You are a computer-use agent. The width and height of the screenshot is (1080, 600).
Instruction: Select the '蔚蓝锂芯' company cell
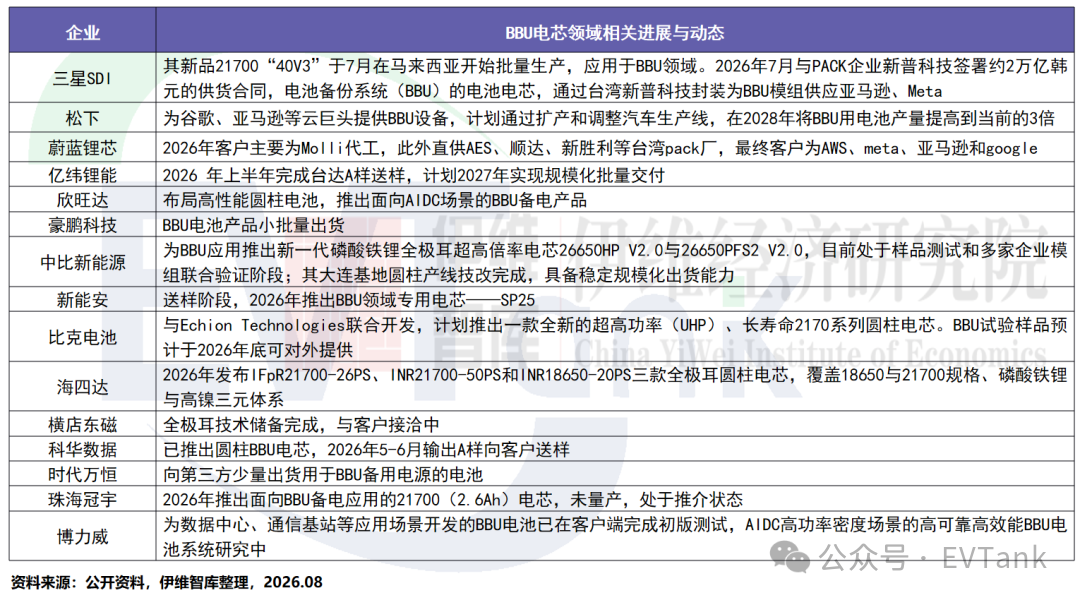(x=83, y=147)
